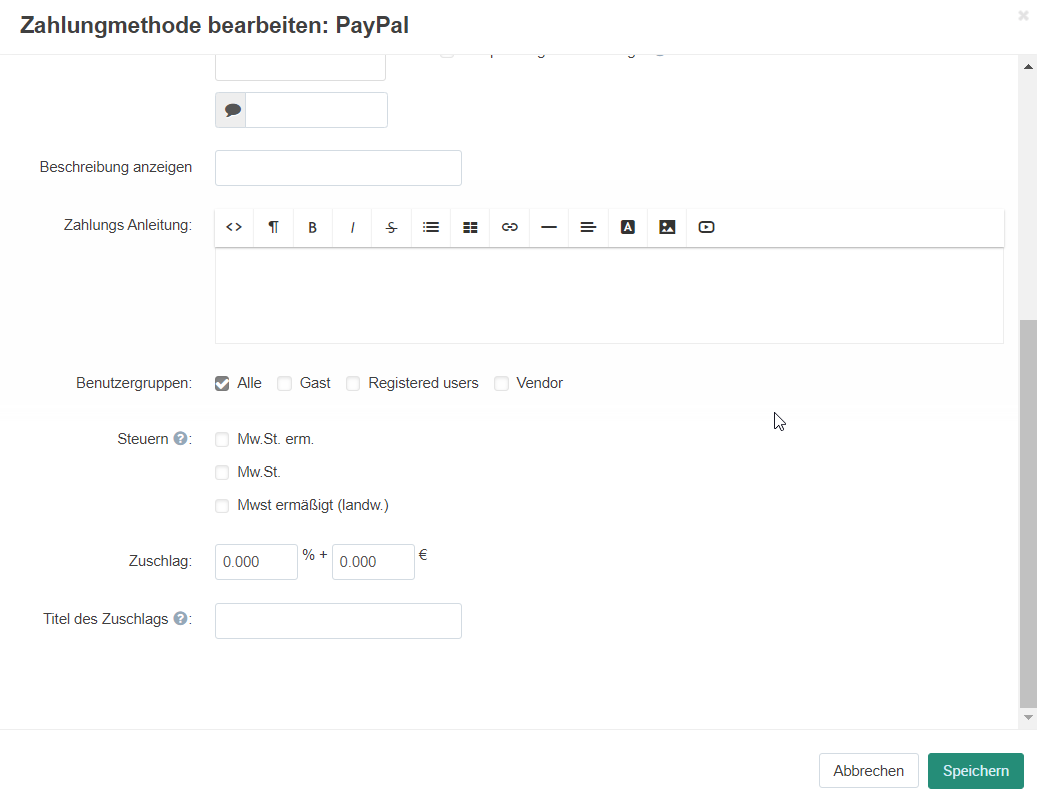Click the scrollbar down arrow

point(1028,717)
